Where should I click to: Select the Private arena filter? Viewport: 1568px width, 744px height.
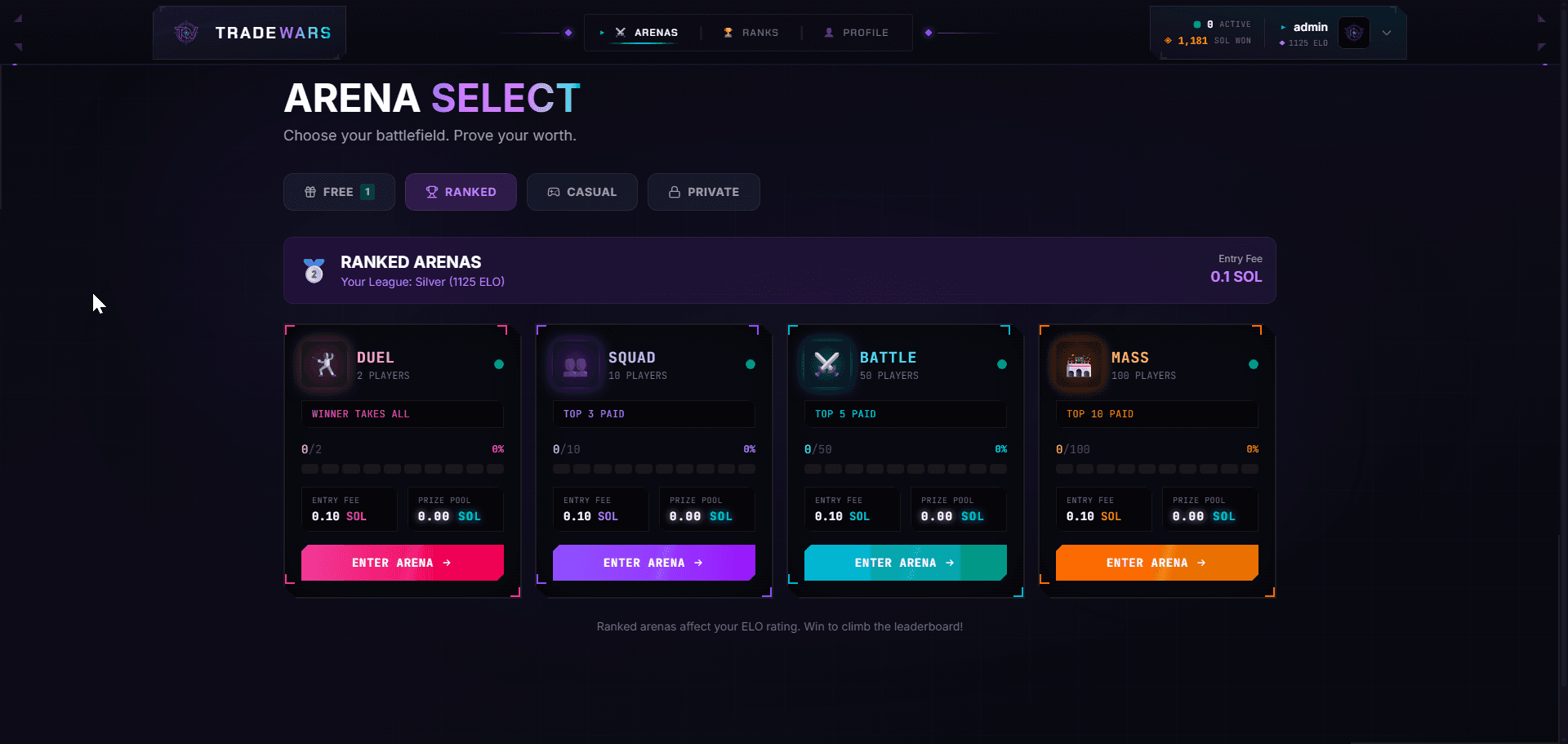[703, 192]
